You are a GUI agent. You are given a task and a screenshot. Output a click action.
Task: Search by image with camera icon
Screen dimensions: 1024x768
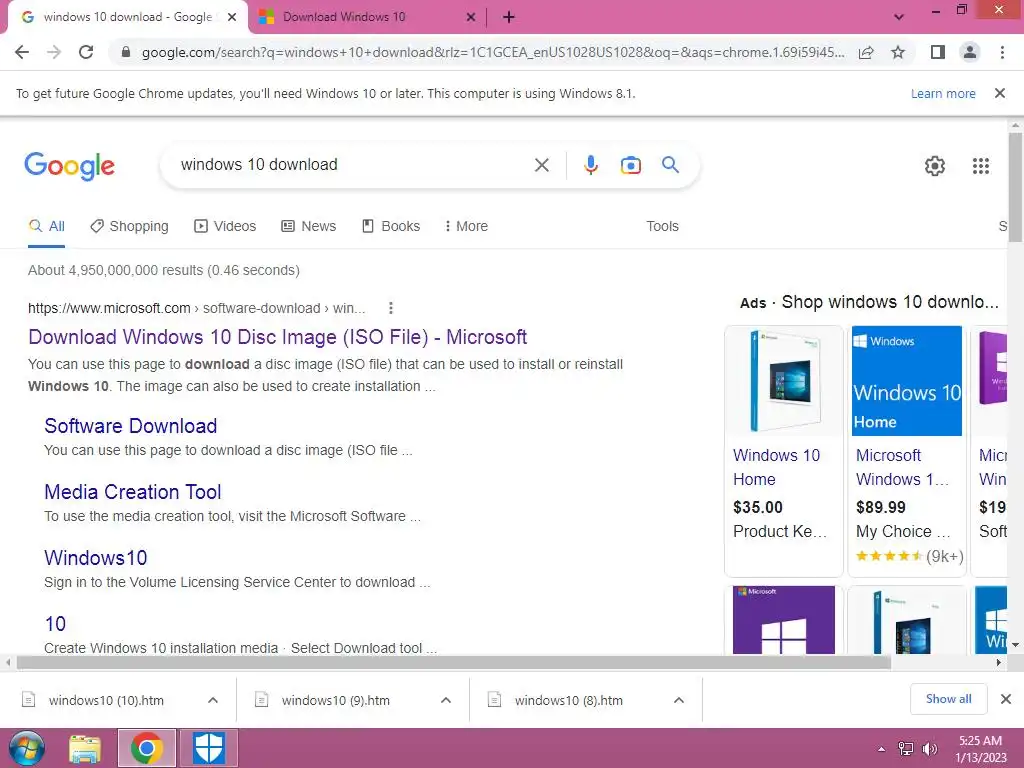(630, 165)
